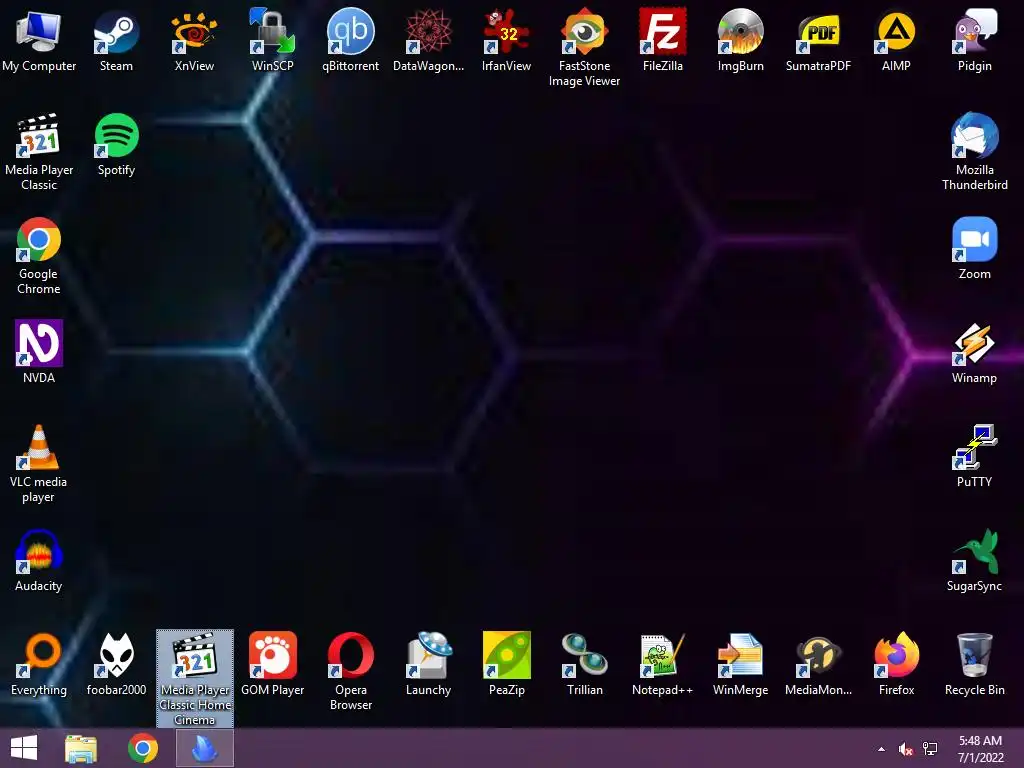
Task: Open File Explorer from the taskbar
Action: pos(81,748)
